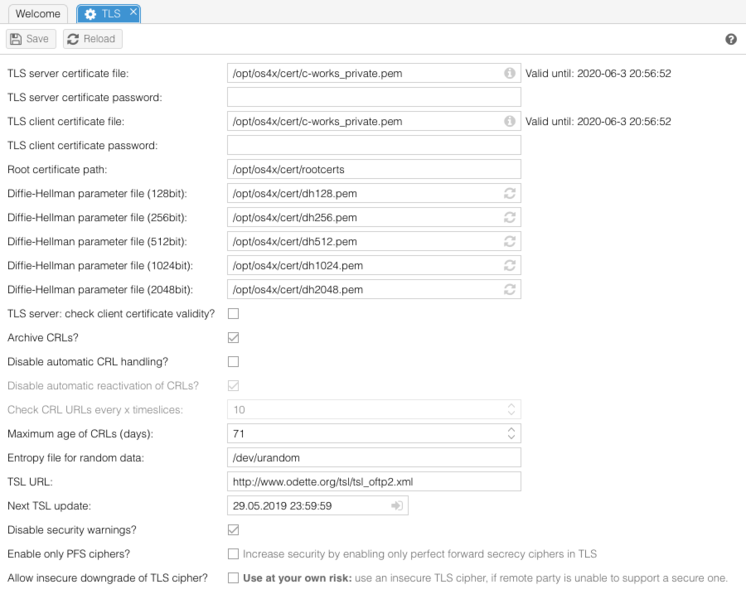Regenerate the 1024bit Diffie-Hellman parameter file
The height and width of the screenshot is (599, 746).
tap(510, 265)
